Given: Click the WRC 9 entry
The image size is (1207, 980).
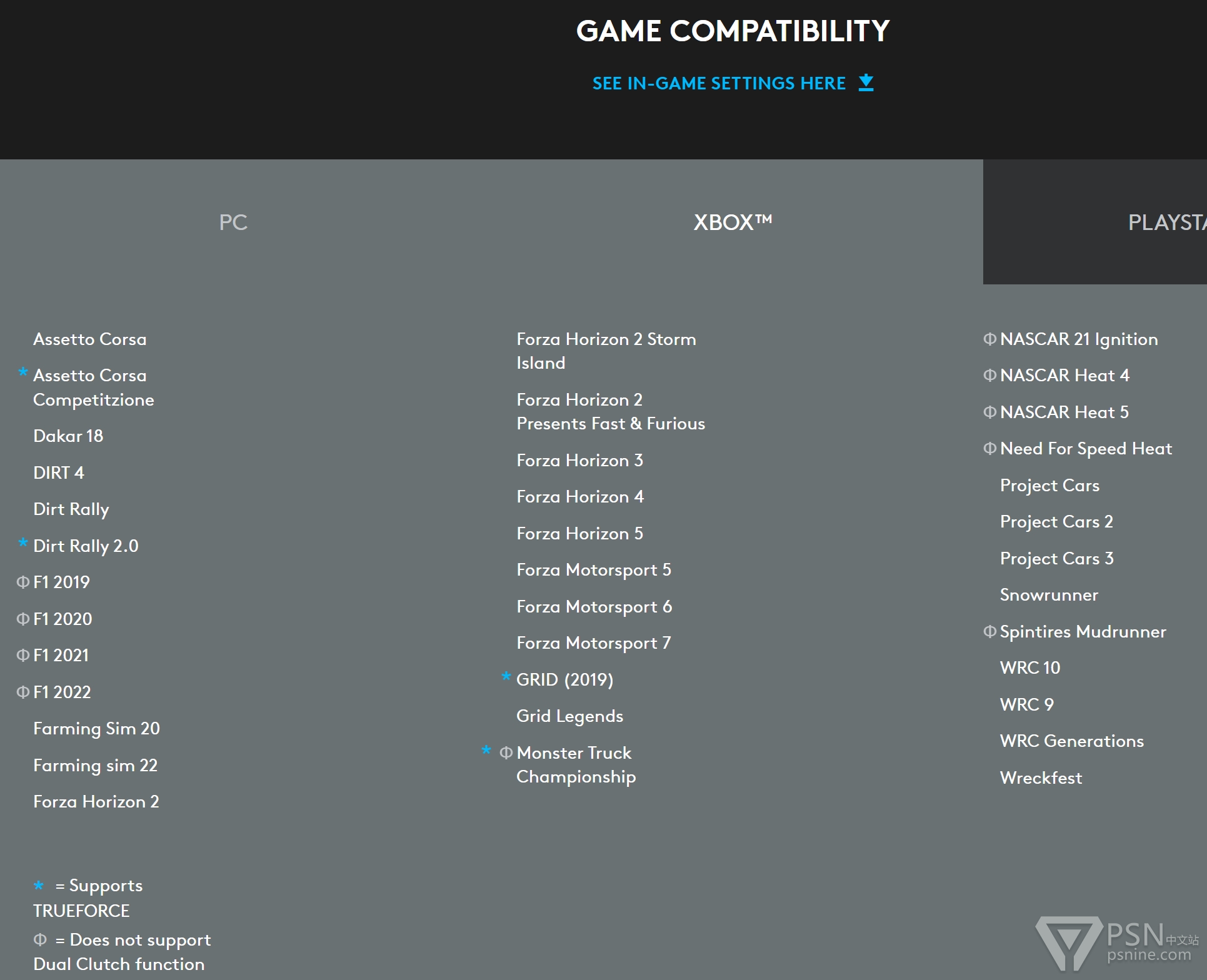Looking at the screenshot, I should 1027,704.
